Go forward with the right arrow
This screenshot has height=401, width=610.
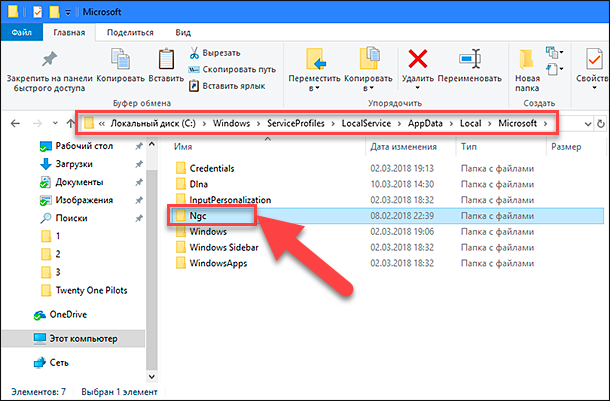coord(37,124)
